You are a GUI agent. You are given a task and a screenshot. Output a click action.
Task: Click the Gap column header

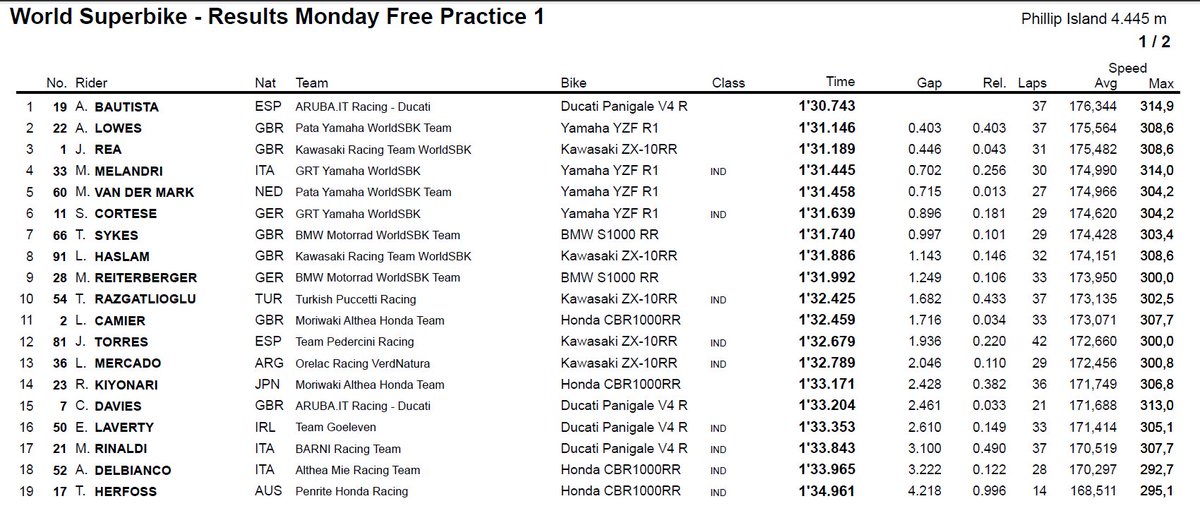930,82
